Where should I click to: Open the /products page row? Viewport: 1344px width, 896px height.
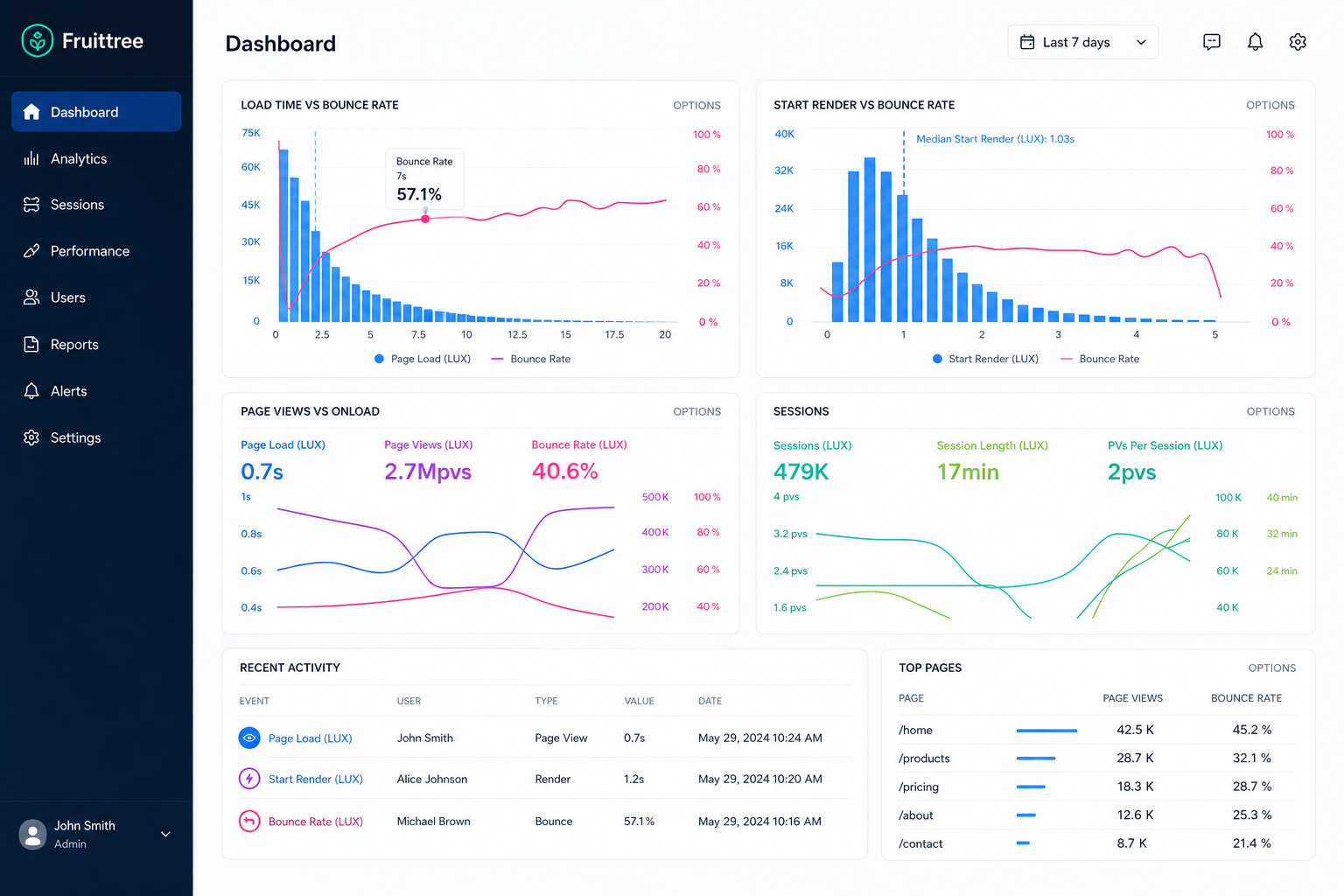(1097, 758)
